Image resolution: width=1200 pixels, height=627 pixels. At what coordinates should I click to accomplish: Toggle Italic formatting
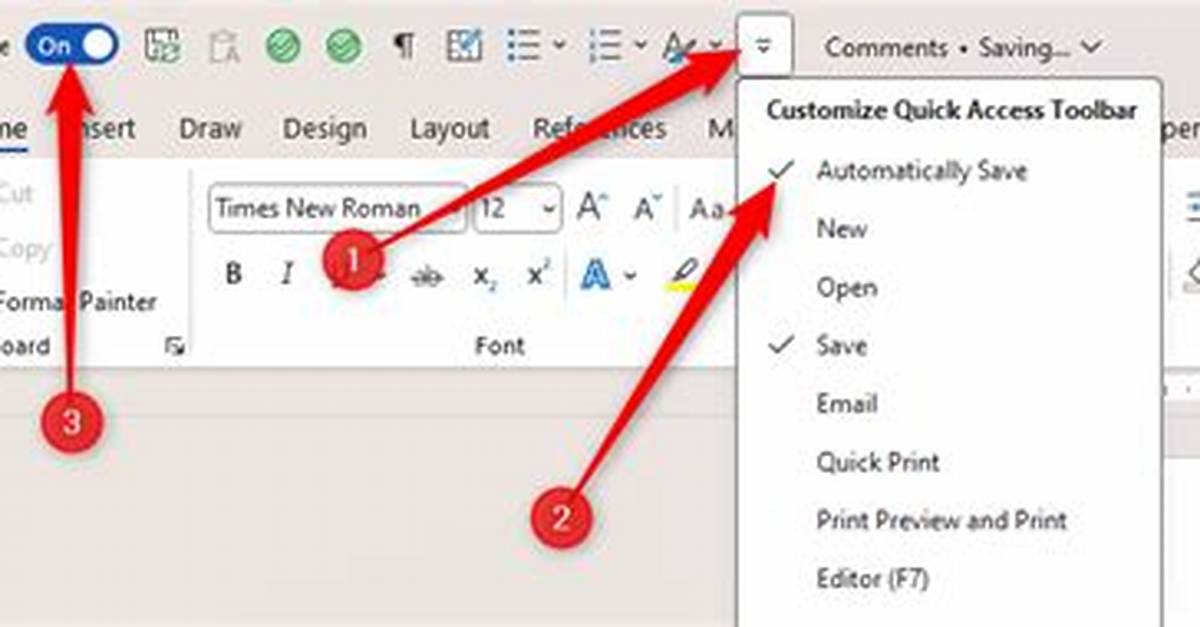pos(287,274)
